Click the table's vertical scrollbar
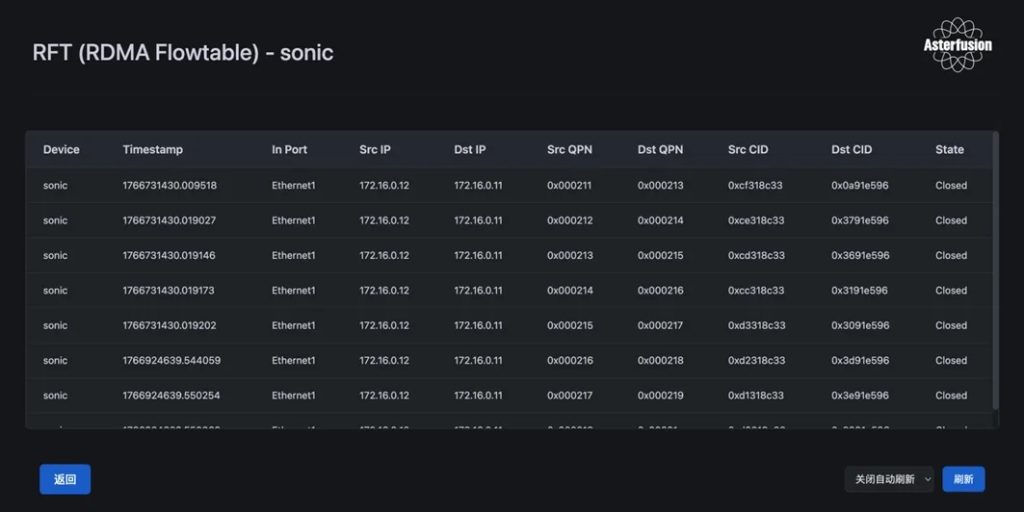 (994, 270)
